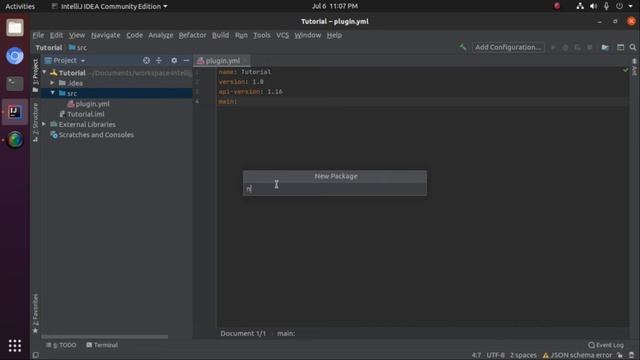640x360 pixels.
Task: Click the Structure side tab
Action: coord(36,122)
